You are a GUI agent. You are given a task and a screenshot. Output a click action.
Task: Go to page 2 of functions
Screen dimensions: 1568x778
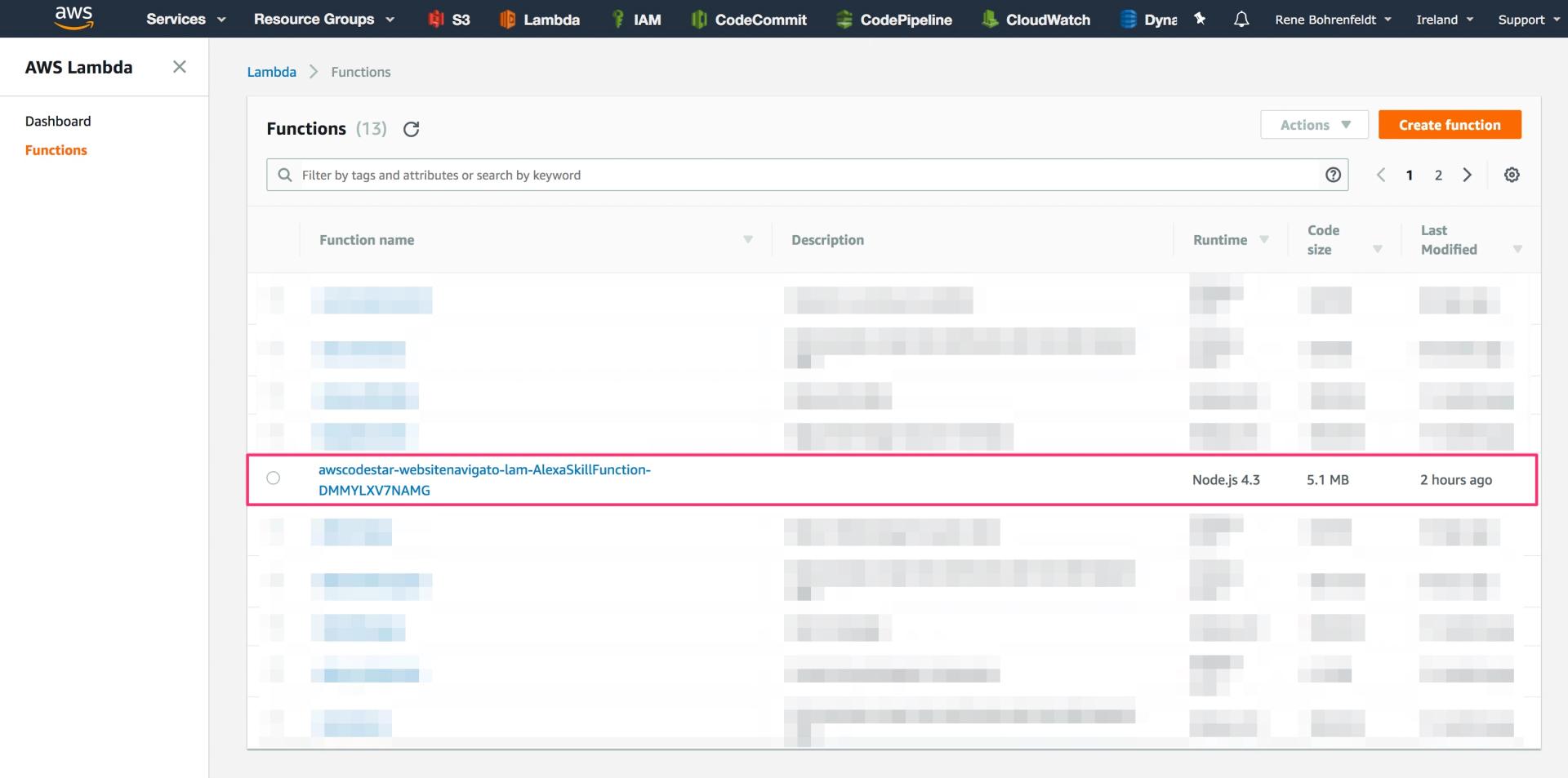coord(1438,175)
